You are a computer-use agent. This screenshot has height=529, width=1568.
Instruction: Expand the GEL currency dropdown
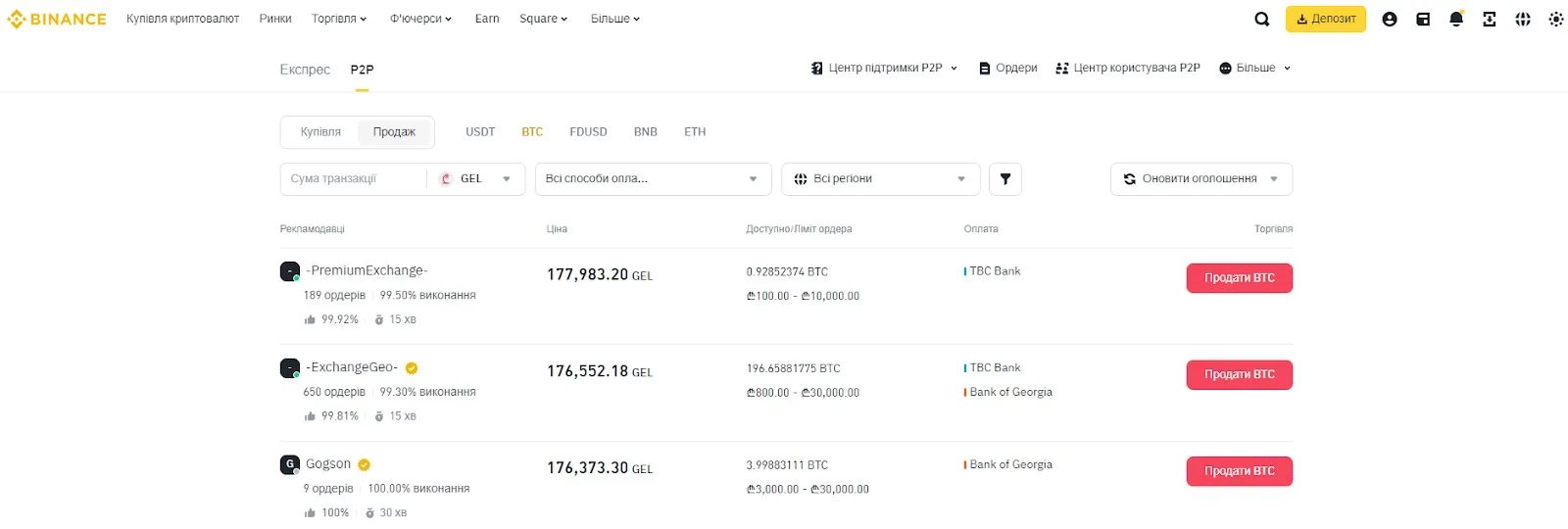tap(477, 179)
